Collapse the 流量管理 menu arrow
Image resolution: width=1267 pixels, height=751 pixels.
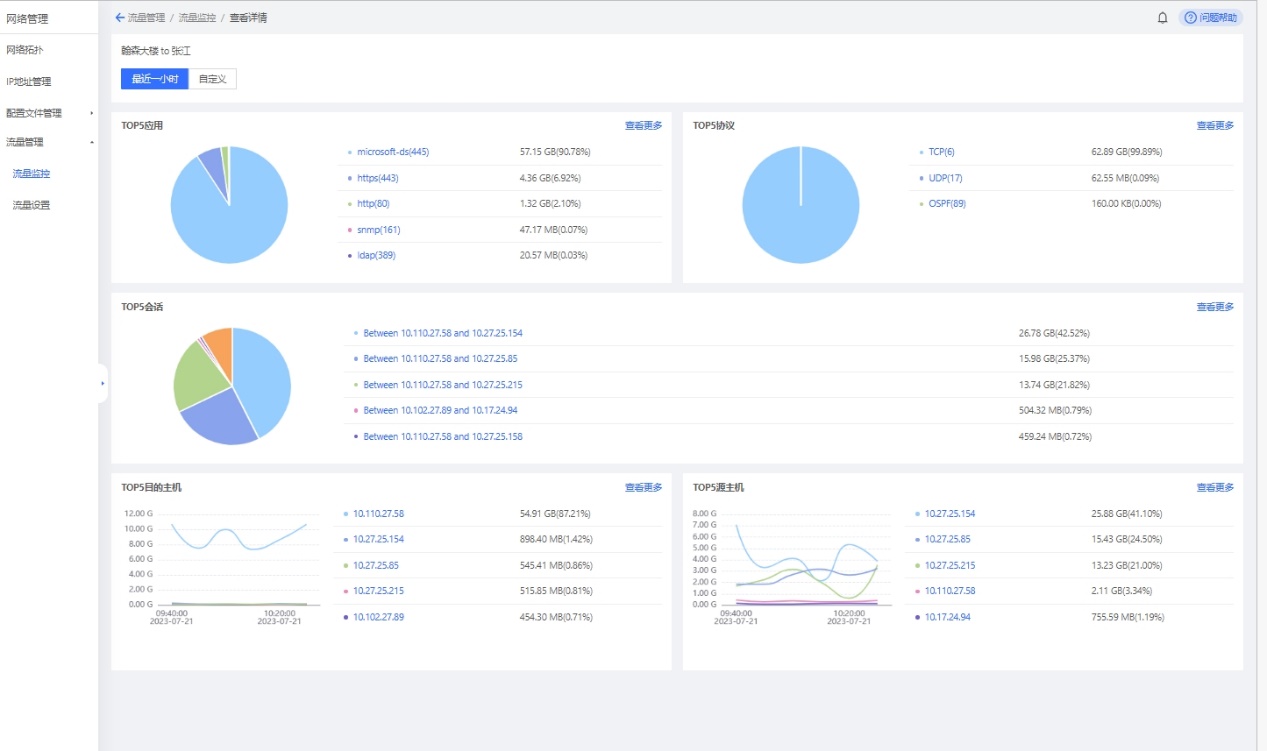click(92, 142)
